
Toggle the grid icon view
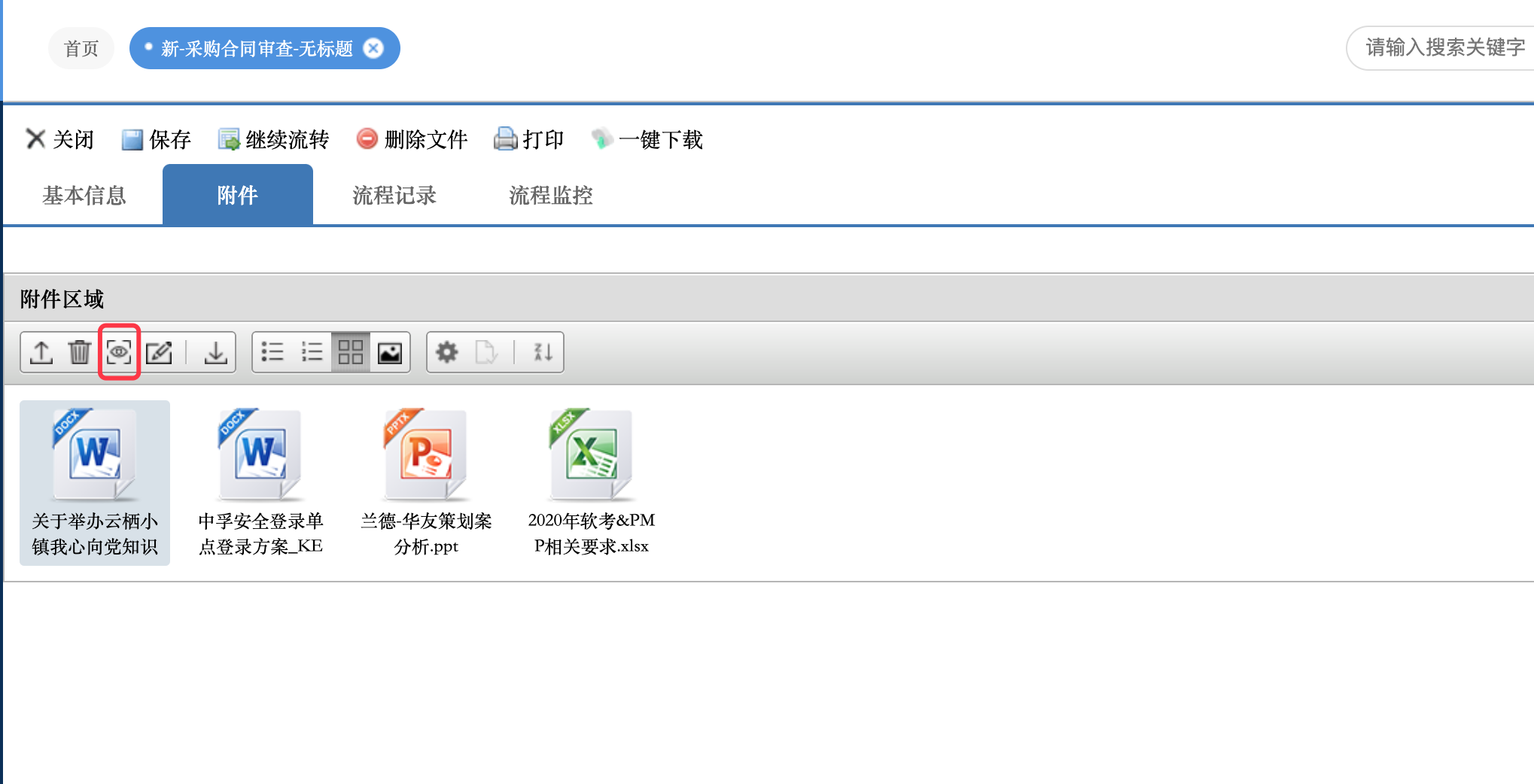point(351,352)
